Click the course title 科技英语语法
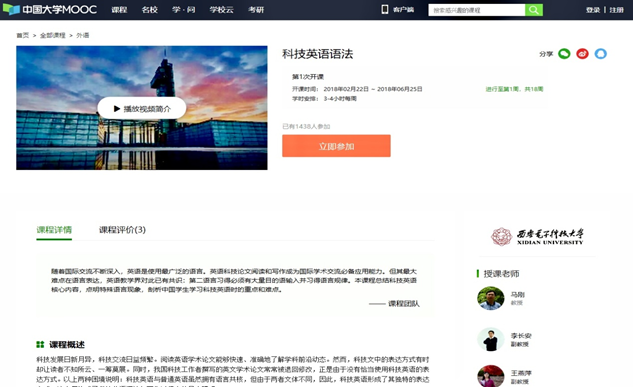The image size is (633, 387). 317,54
